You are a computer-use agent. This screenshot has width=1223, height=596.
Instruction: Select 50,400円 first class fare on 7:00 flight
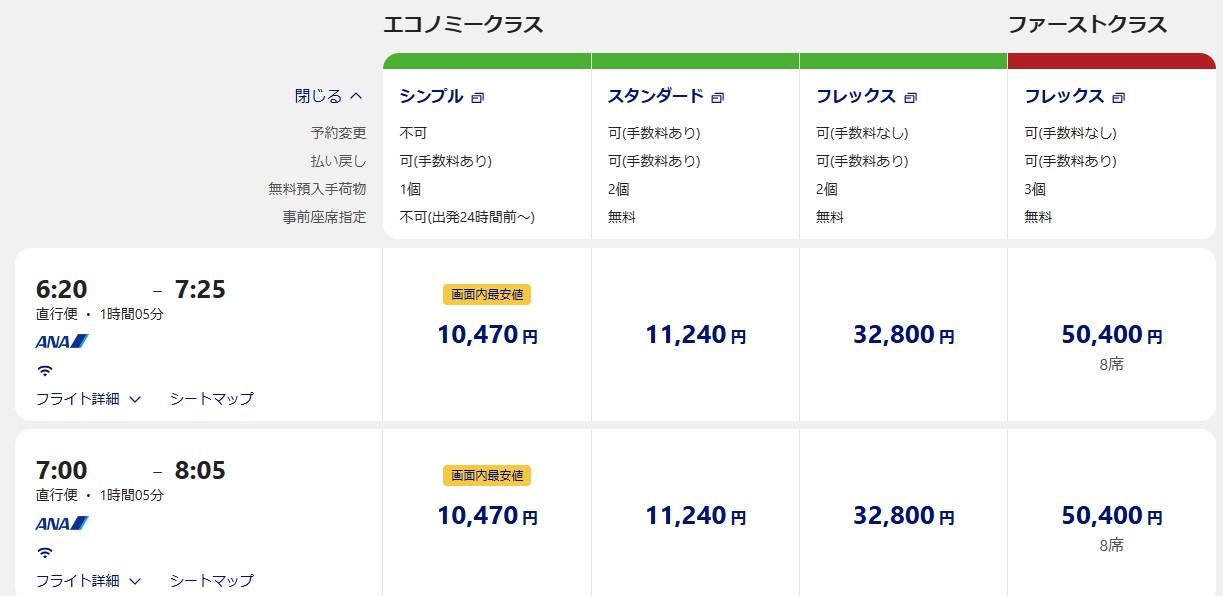1112,516
